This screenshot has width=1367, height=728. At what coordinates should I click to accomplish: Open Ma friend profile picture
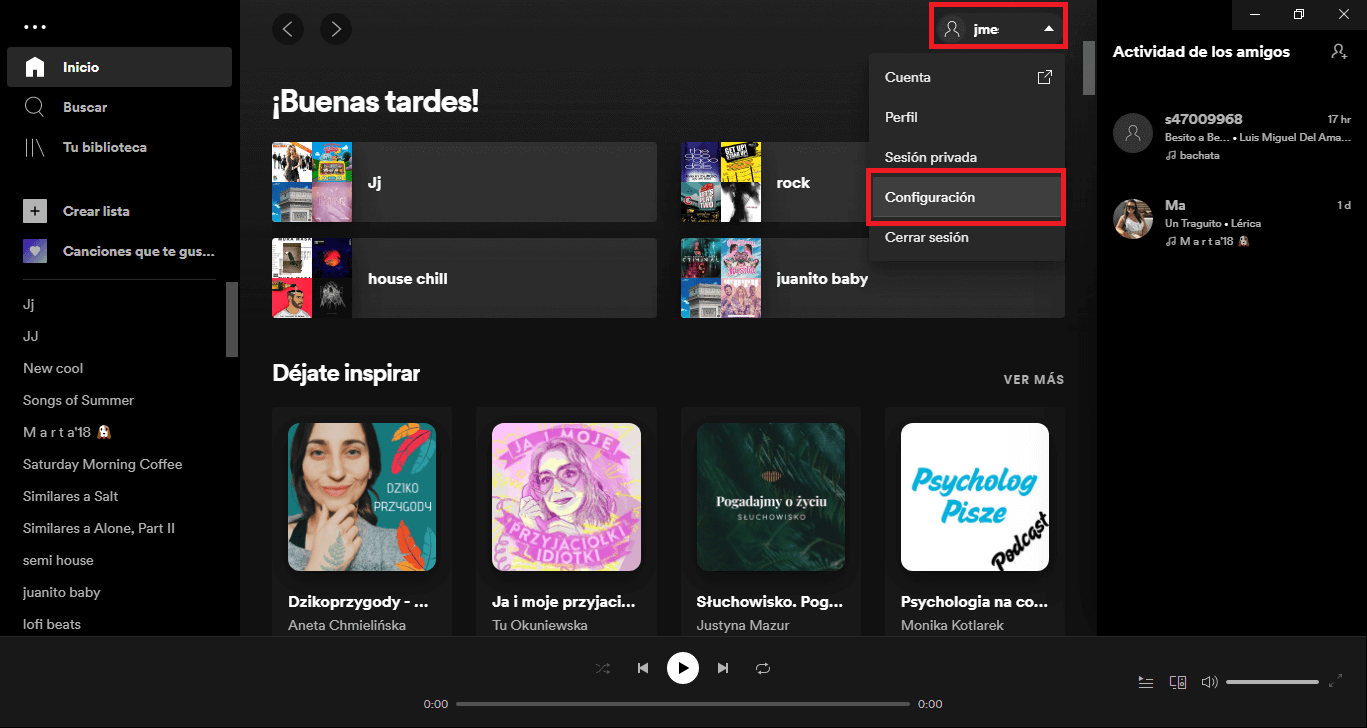[x=1133, y=219]
